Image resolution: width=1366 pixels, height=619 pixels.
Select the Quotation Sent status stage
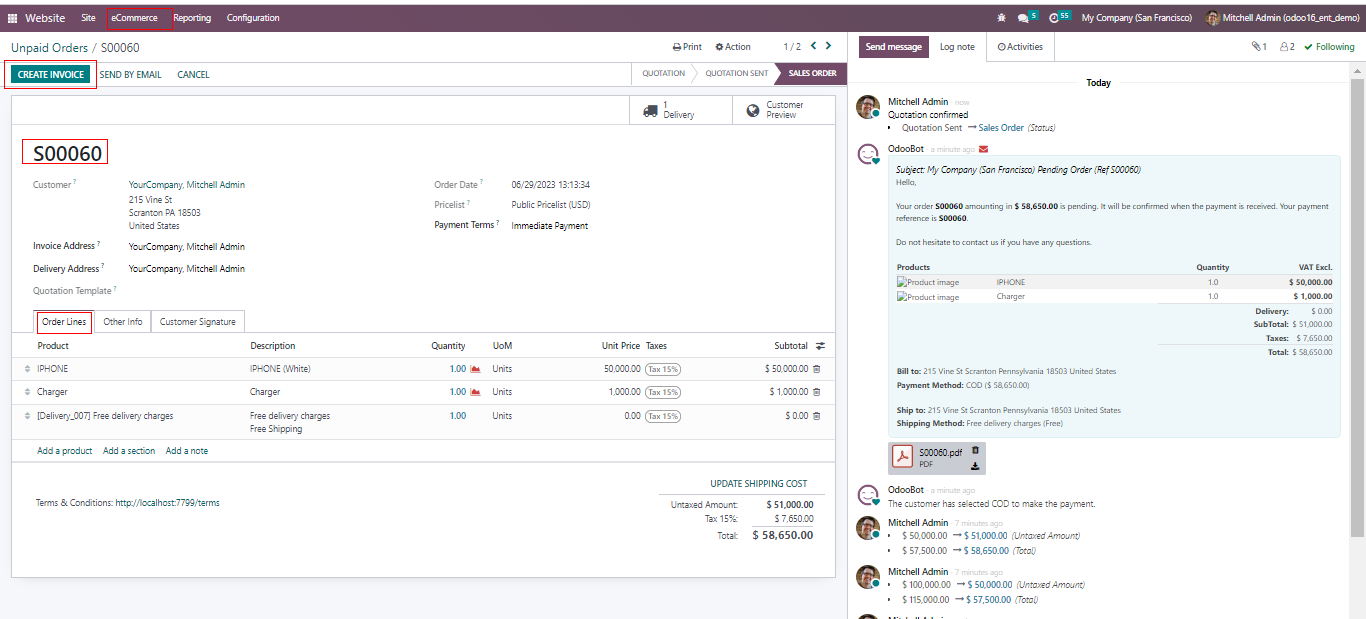coord(737,74)
